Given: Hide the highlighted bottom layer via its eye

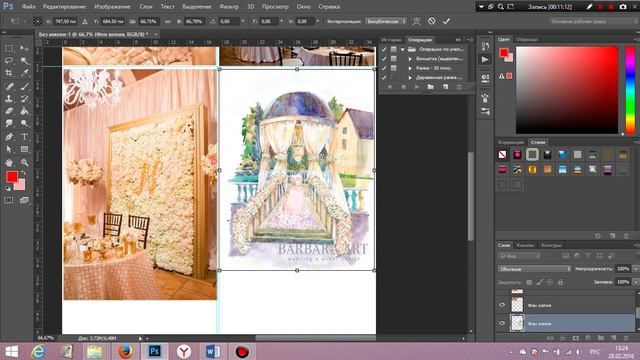Looking at the screenshot, I should [502, 323].
